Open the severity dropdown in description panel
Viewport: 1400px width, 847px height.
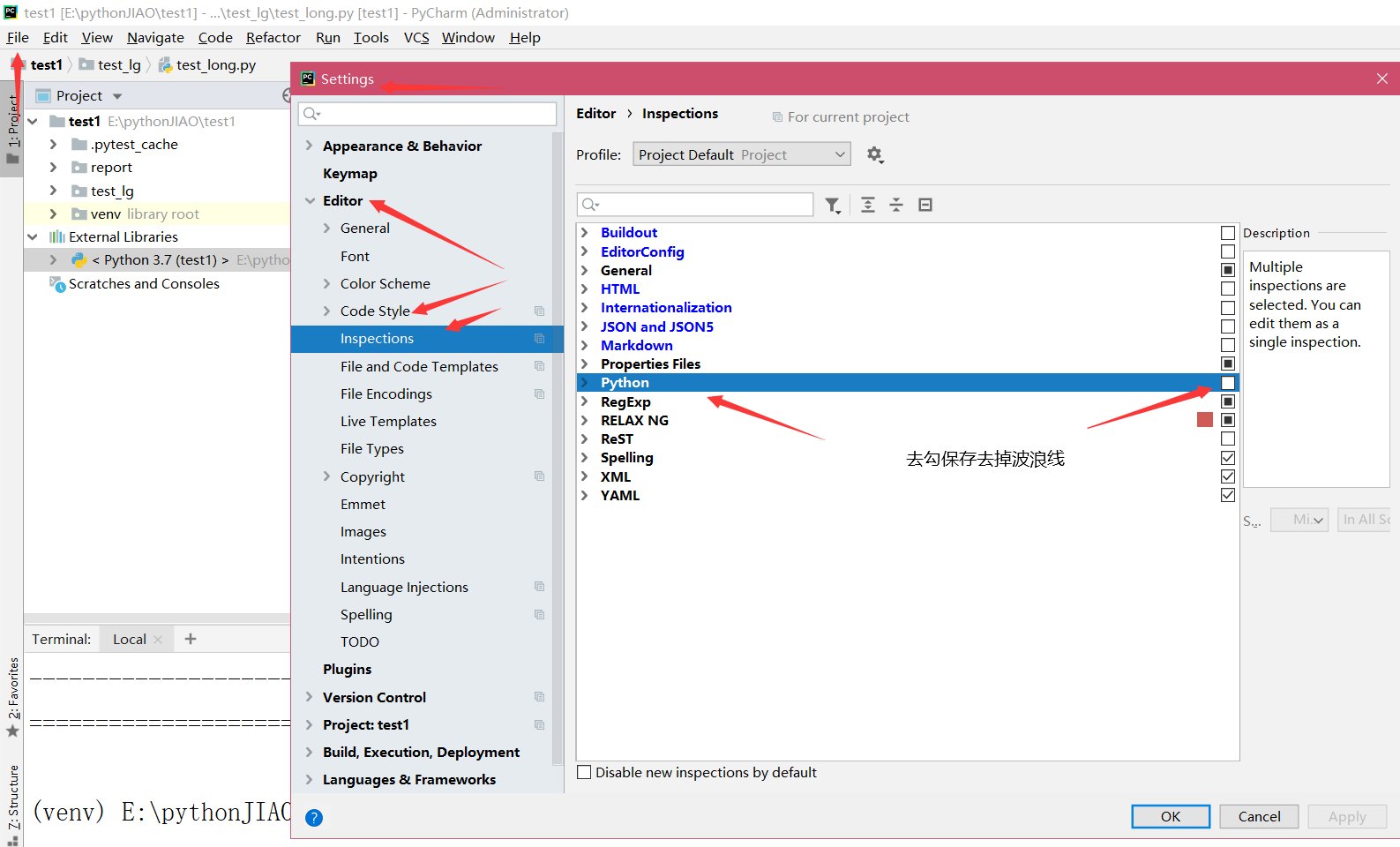[x=1299, y=520]
